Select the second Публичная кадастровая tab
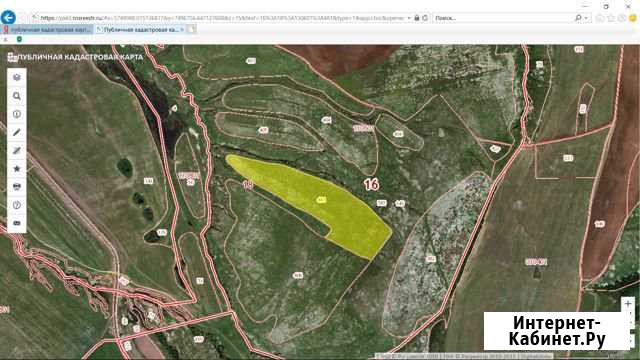This screenshot has height=360, width=640. [138, 30]
